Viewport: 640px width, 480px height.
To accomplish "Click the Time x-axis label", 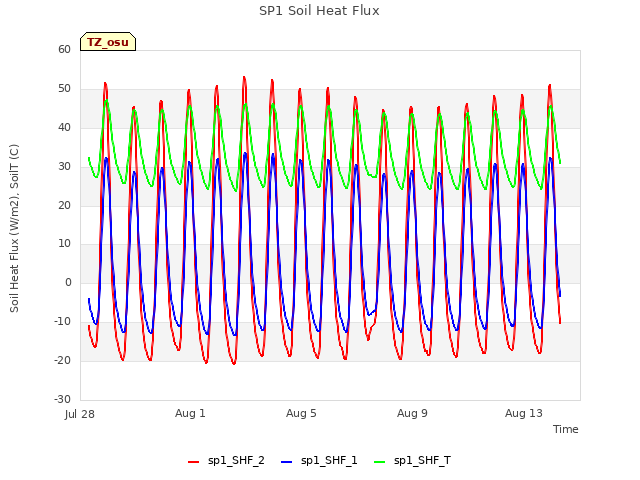I will point(566,429).
